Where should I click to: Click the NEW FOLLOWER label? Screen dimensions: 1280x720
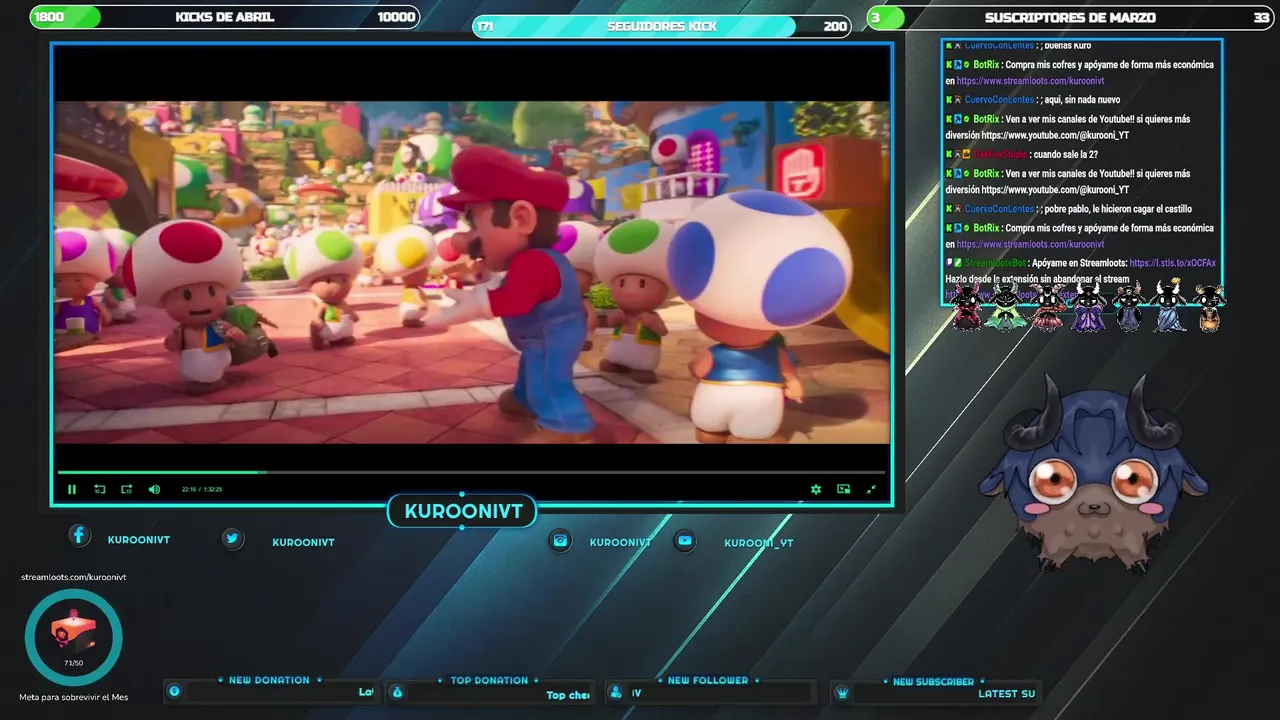708,680
